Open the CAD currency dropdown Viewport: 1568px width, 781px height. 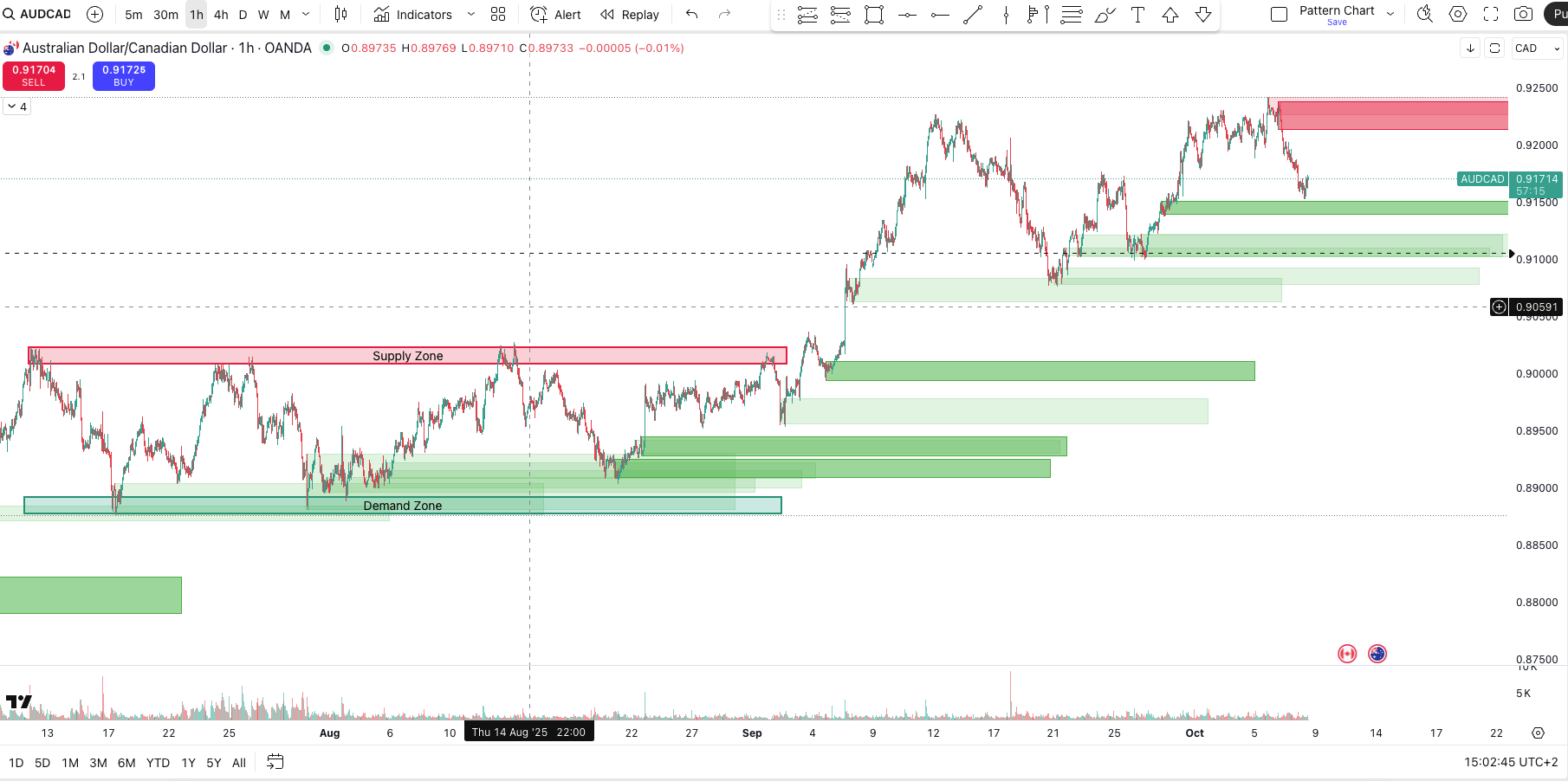pos(1537,48)
